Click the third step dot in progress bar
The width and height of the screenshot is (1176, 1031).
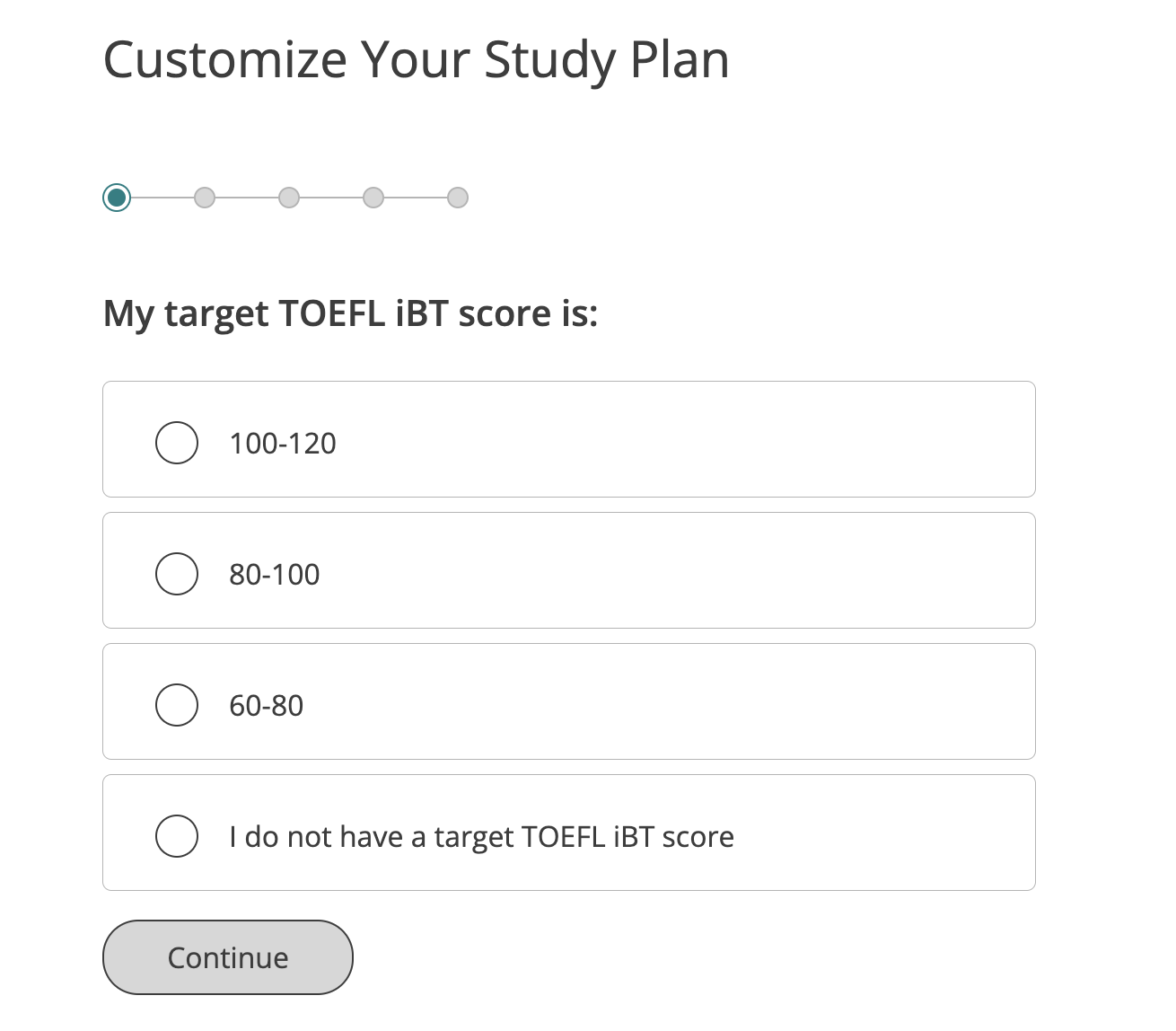tap(289, 198)
